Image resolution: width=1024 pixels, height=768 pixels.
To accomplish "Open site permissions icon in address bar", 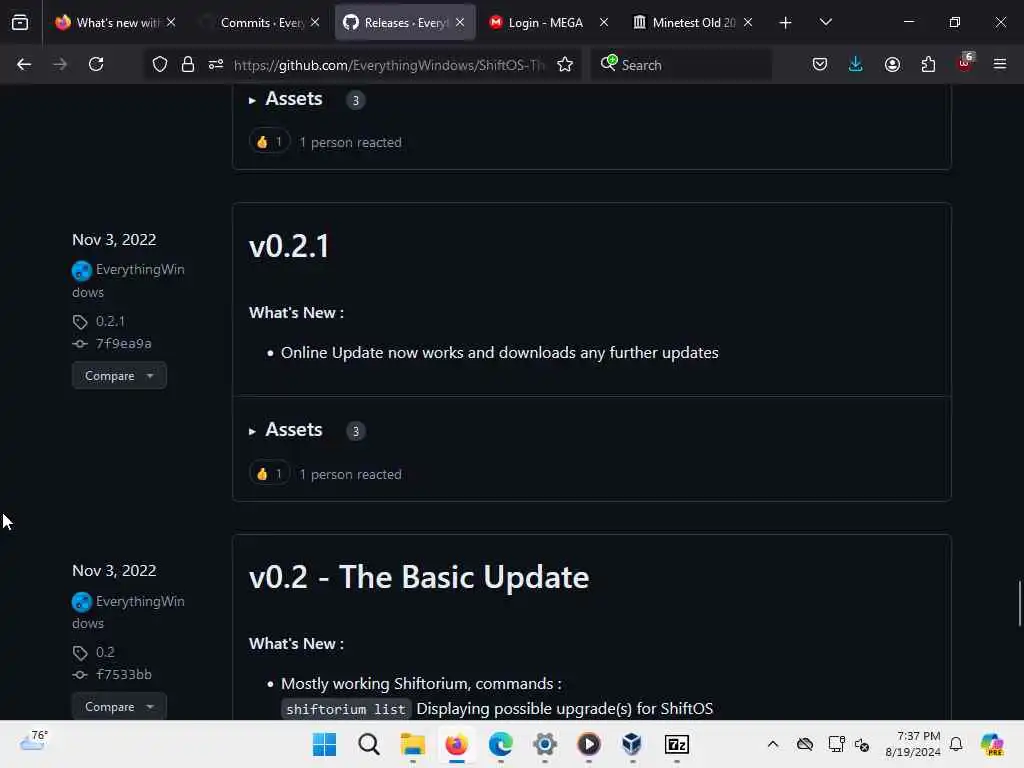I will pos(216,64).
